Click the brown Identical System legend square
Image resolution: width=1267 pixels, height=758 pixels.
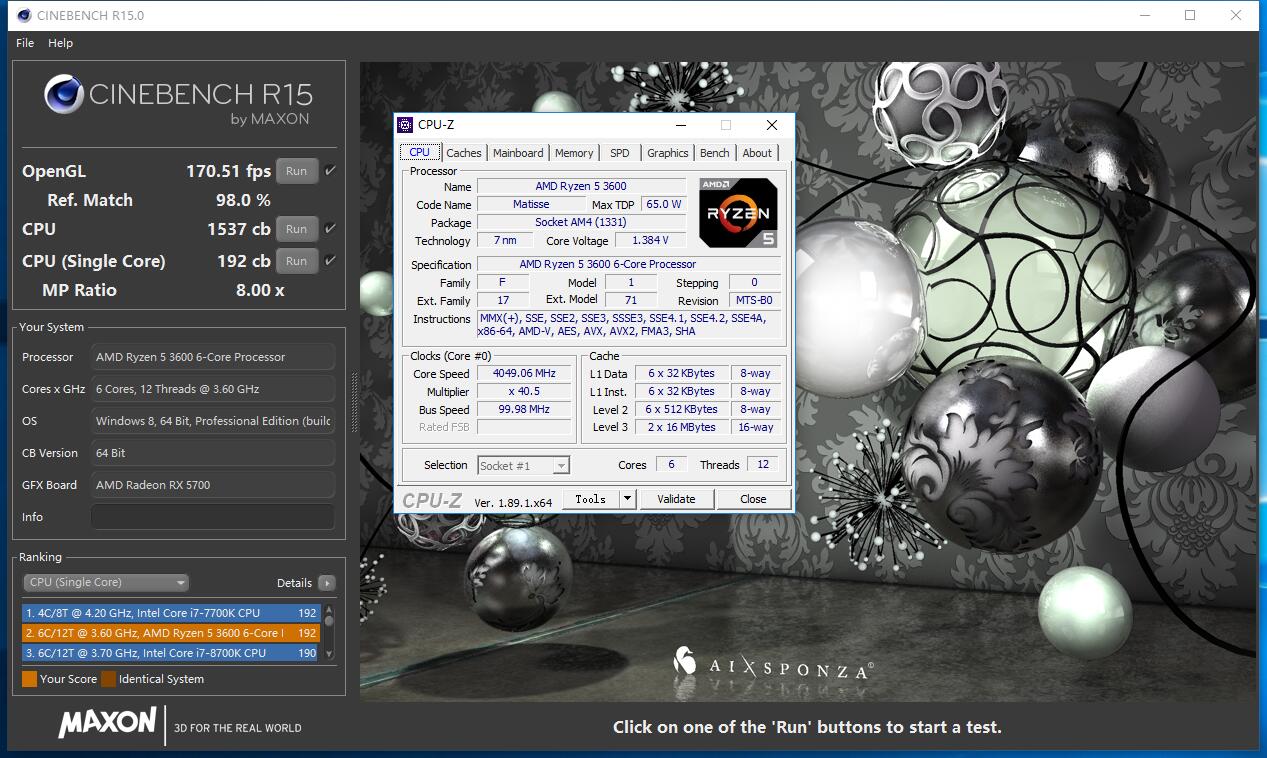click(108, 679)
